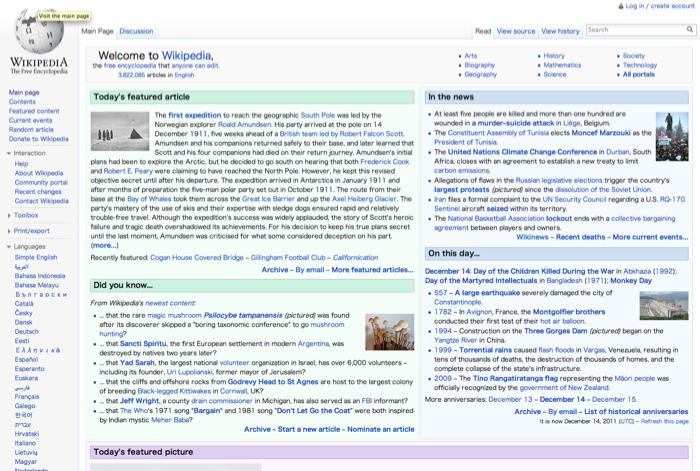Open the Read tab
Screen dimensions: 700x471
pyautogui.click(x=483, y=31)
